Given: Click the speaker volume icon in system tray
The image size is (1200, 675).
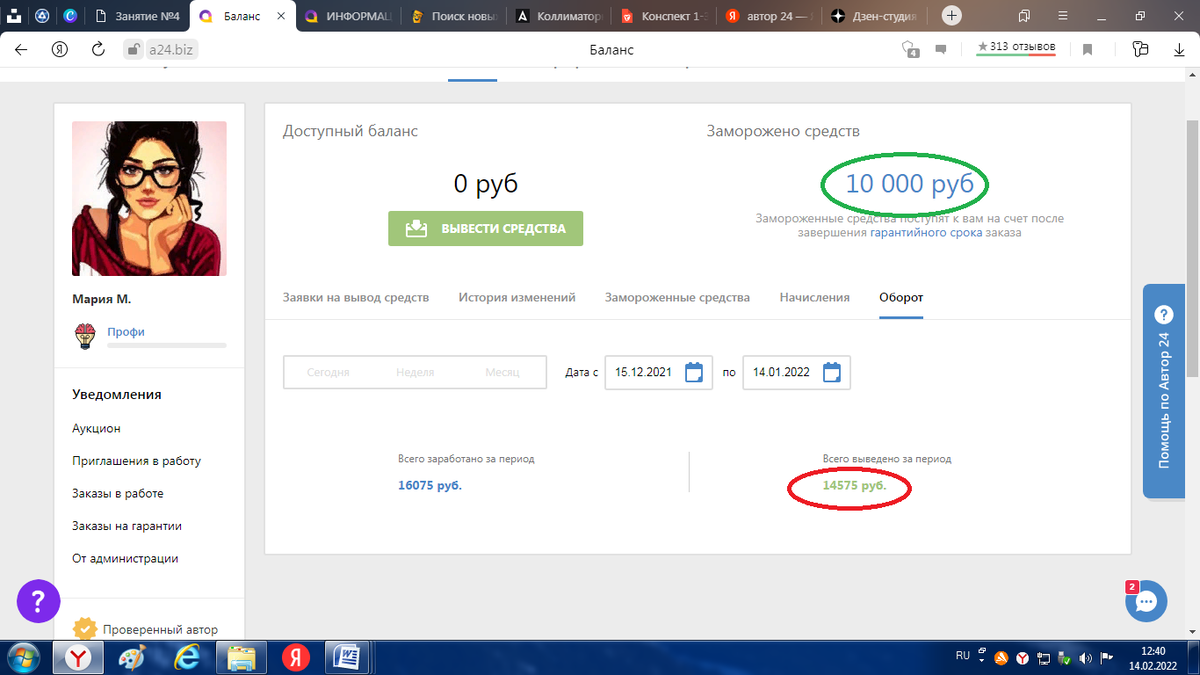Looking at the screenshot, I should click(x=1085, y=657).
